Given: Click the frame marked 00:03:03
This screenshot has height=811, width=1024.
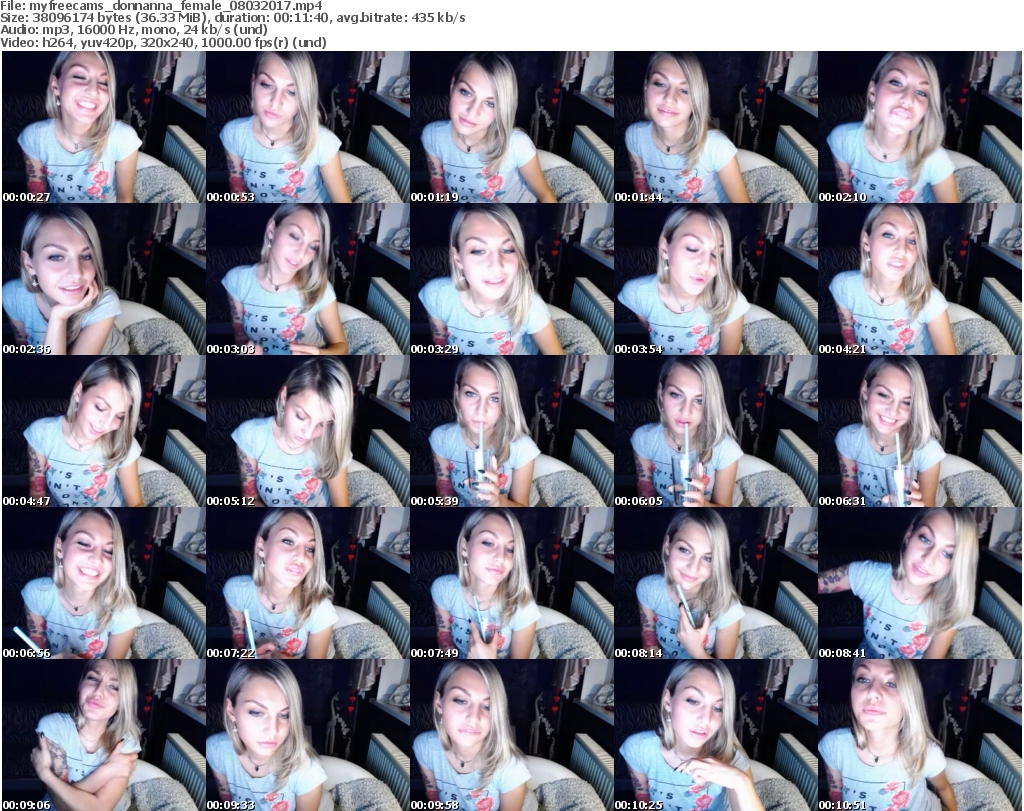Looking at the screenshot, I should (308, 279).
